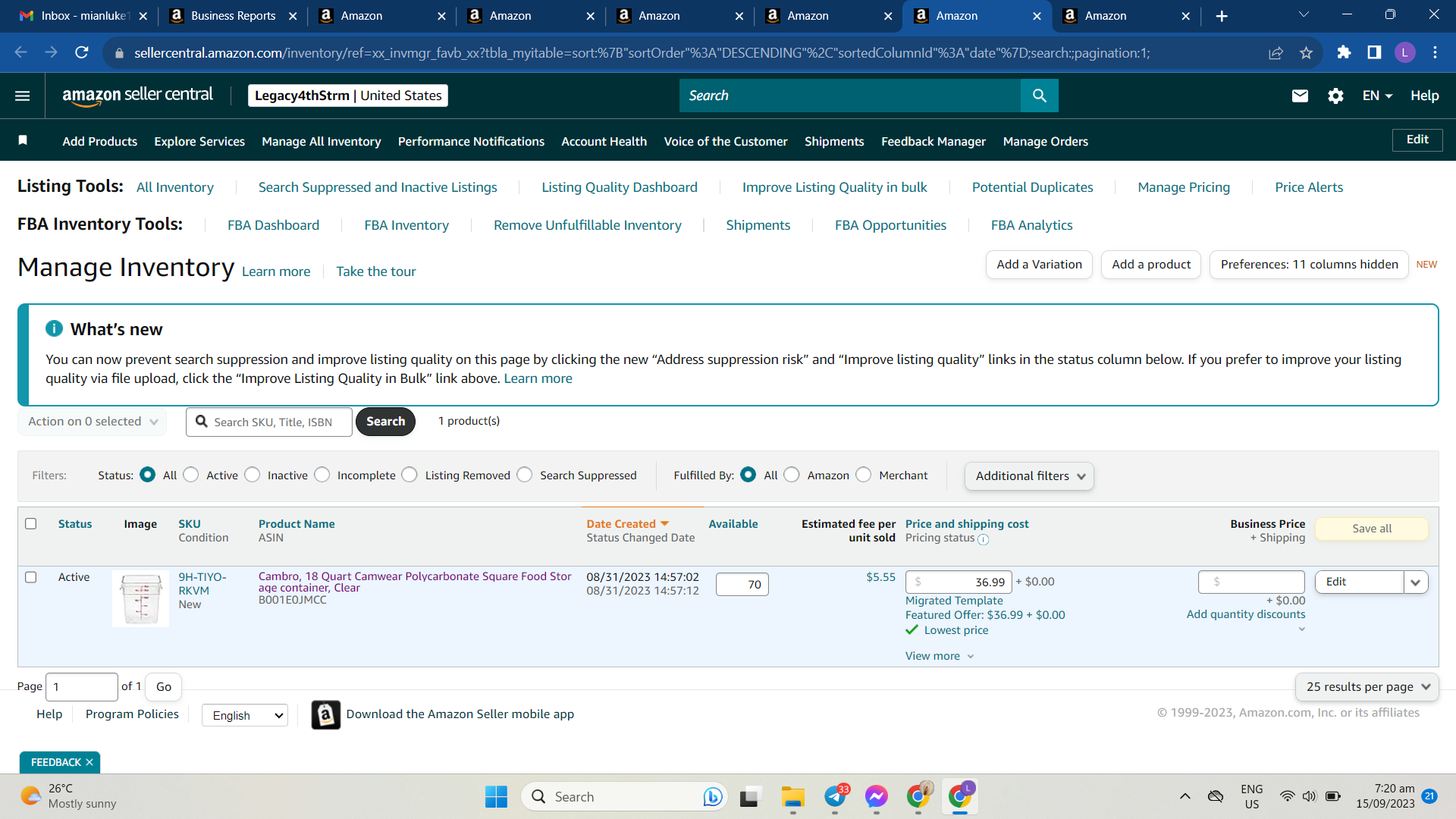Select the Listing Removed status radio button
The width and height of the screenshot is (1456, 819).
click(x=409, y=475)
